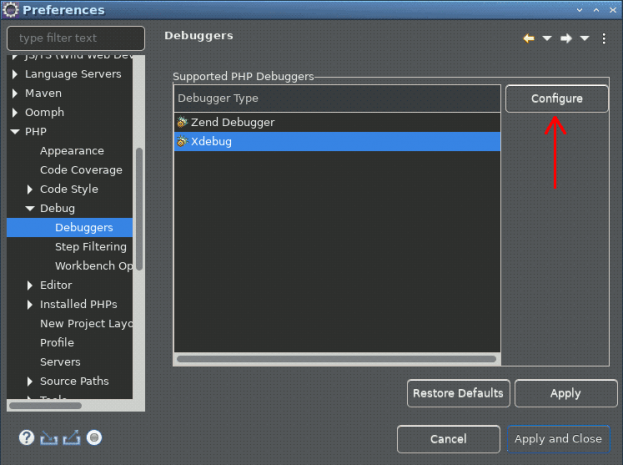Click the Xdebug row icon
The height and width of the screenshot is (465, 623).
point(182,141)
